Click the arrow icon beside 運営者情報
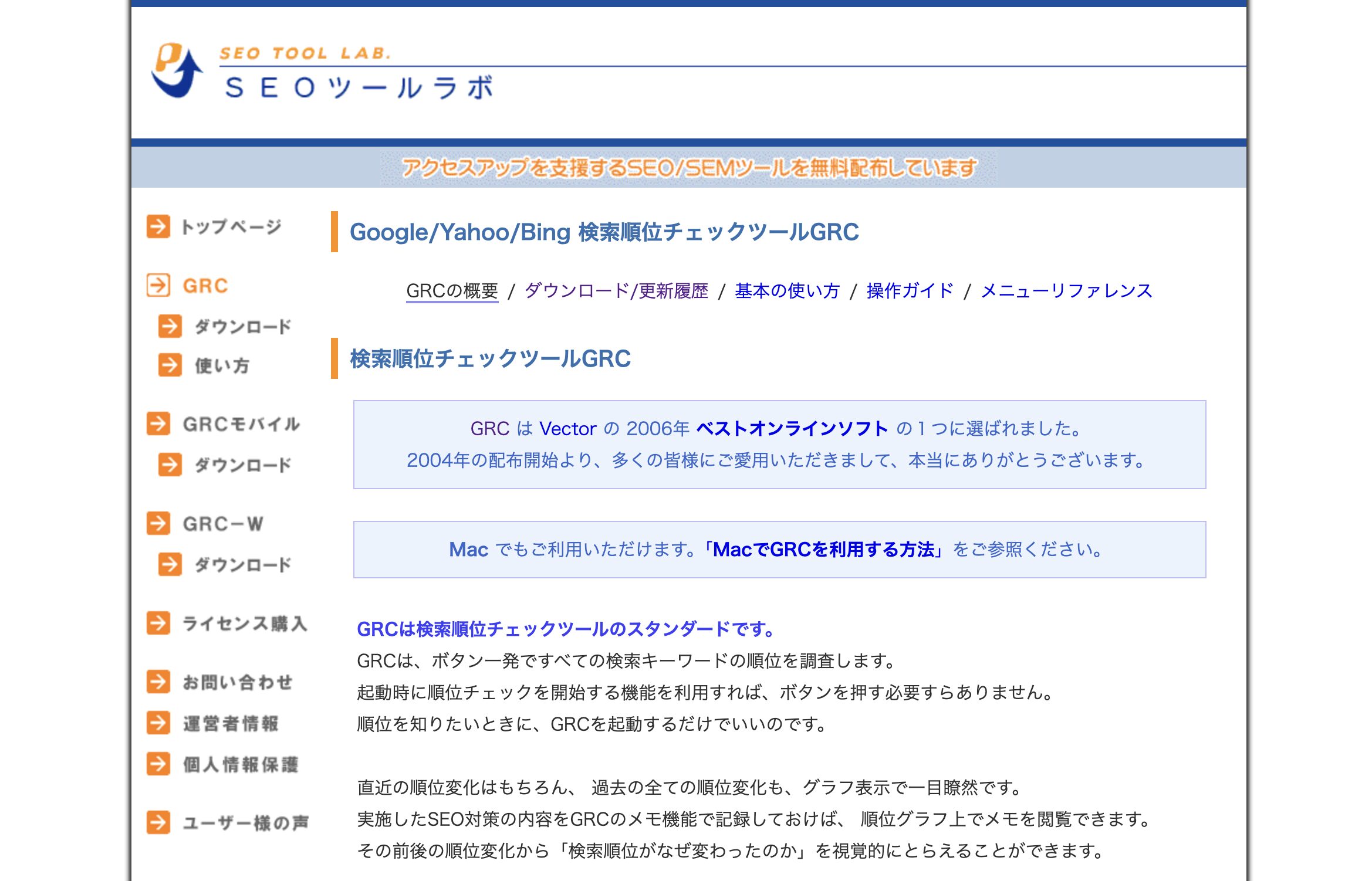Viewport: 1372px width, 881px height. click(x=158, y=723)
